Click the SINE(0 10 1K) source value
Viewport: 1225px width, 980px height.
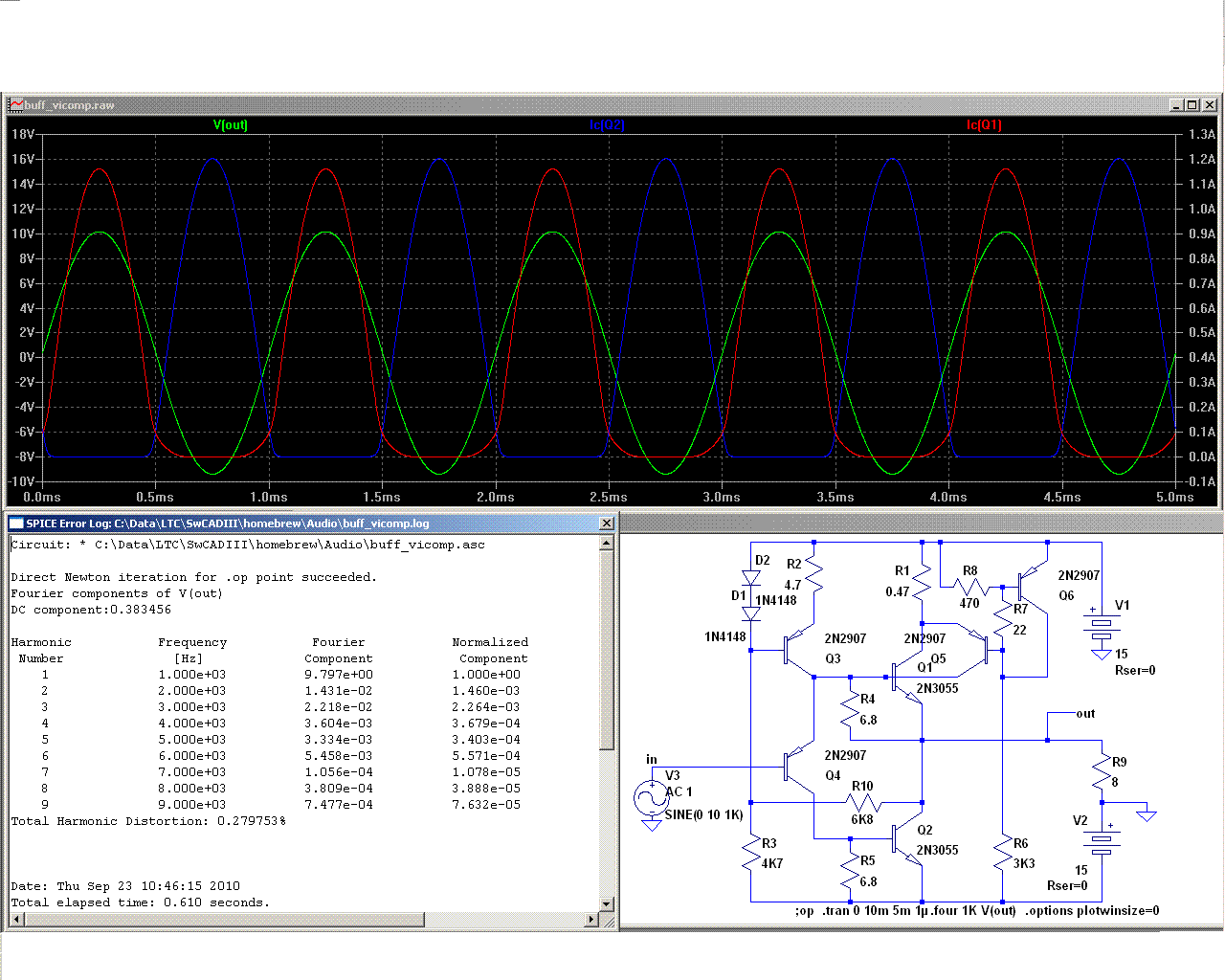(703, 815)
